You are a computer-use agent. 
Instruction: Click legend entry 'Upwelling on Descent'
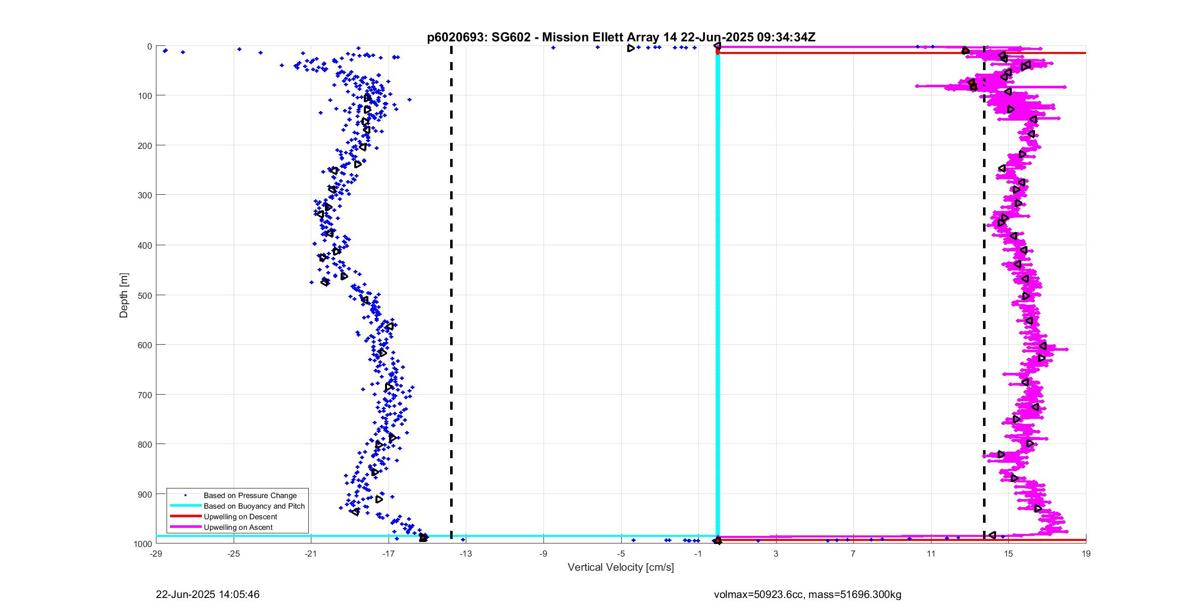click(x=241, y=516)
